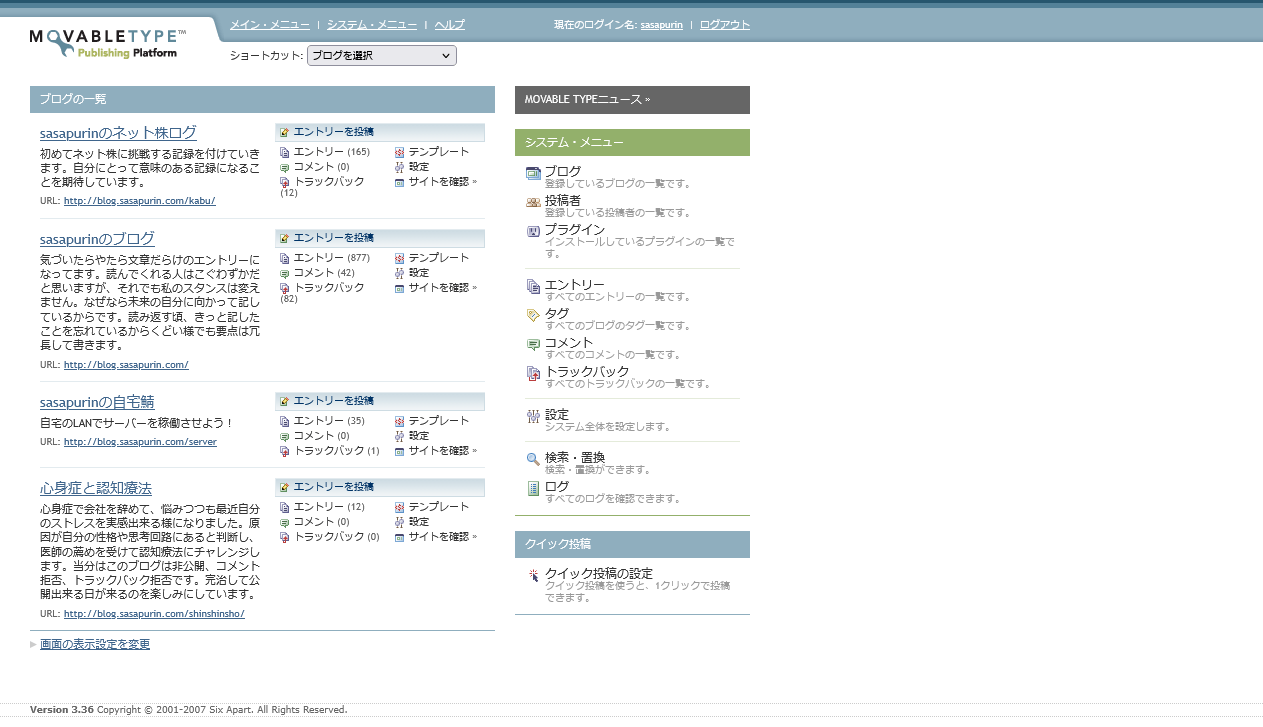Click the trackback icon beside トラックバック (82)
This screenshot has width=1263, height=727.
point(285,289)
